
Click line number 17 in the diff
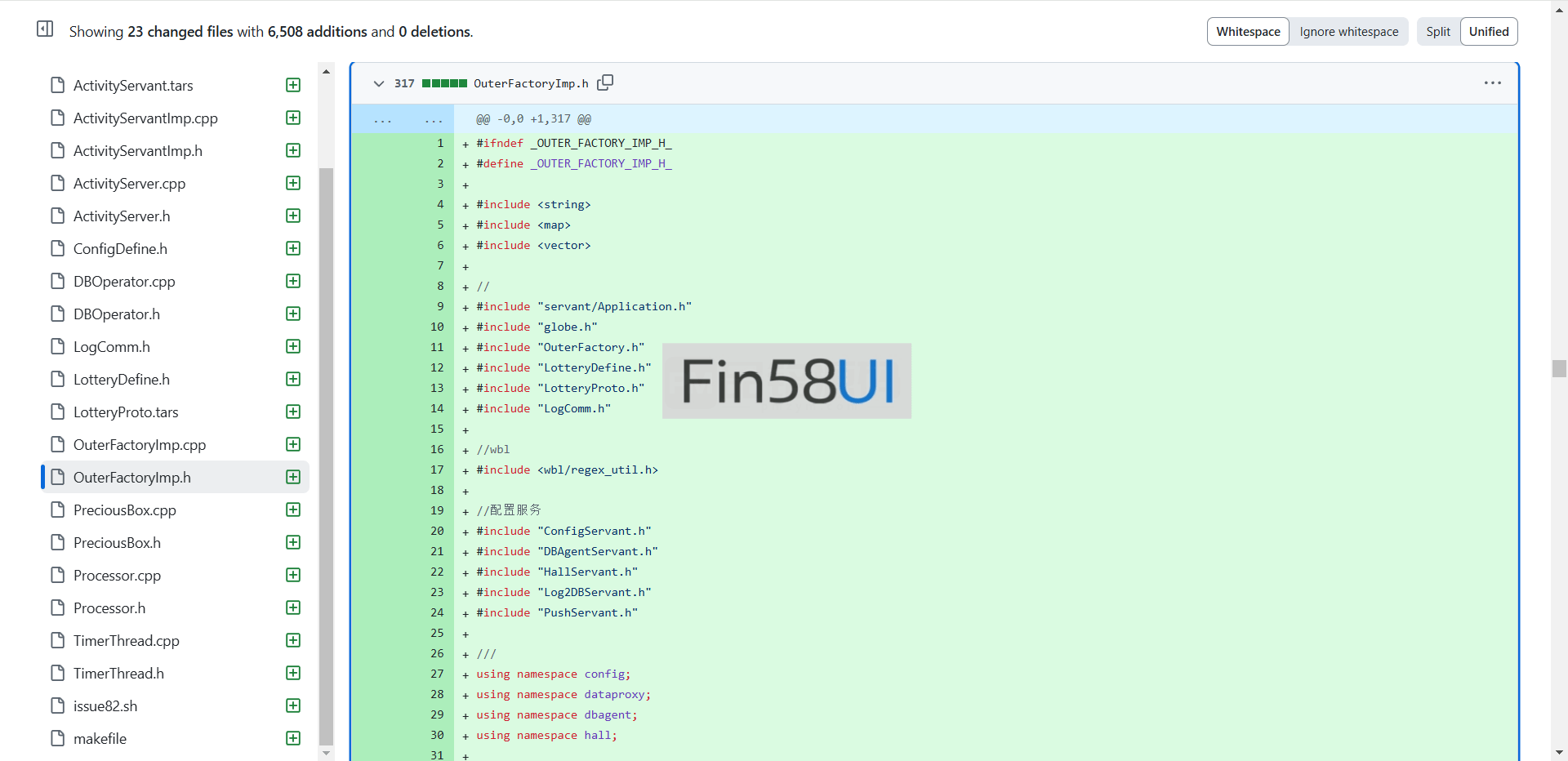[x=437, y=470]
